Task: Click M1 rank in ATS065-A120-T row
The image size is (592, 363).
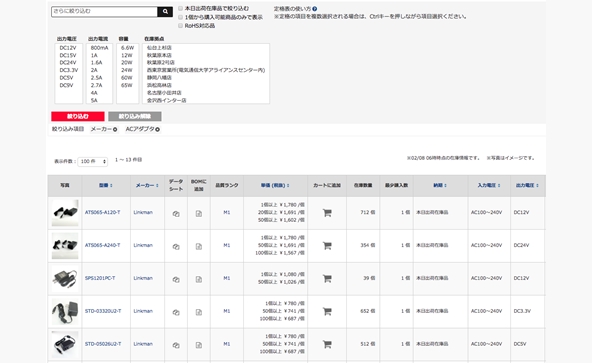Action: point(227,213)
